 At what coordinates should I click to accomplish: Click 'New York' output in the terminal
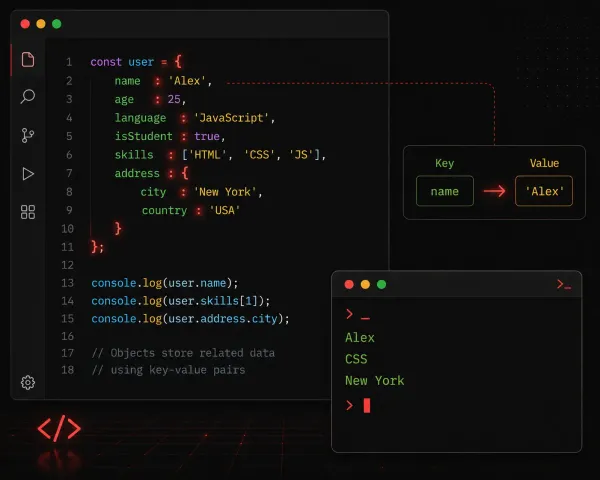point(375,380)
